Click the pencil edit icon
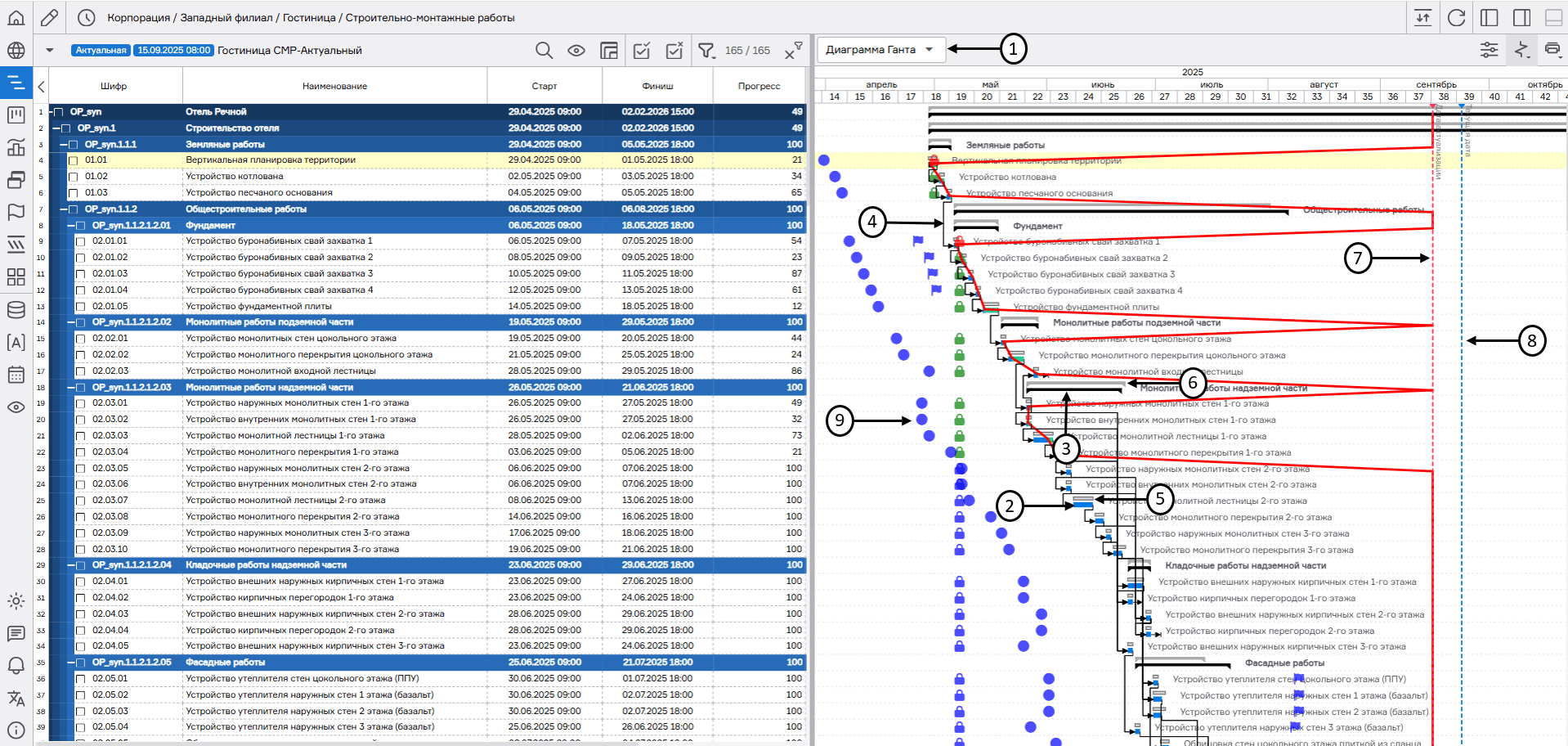The width and height of the screenshot is (1568, 746). point(50,17)
